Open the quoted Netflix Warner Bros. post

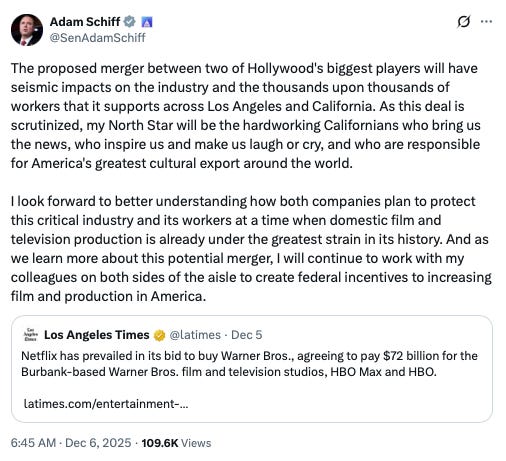pyautogui.click(x=252, y=369)
